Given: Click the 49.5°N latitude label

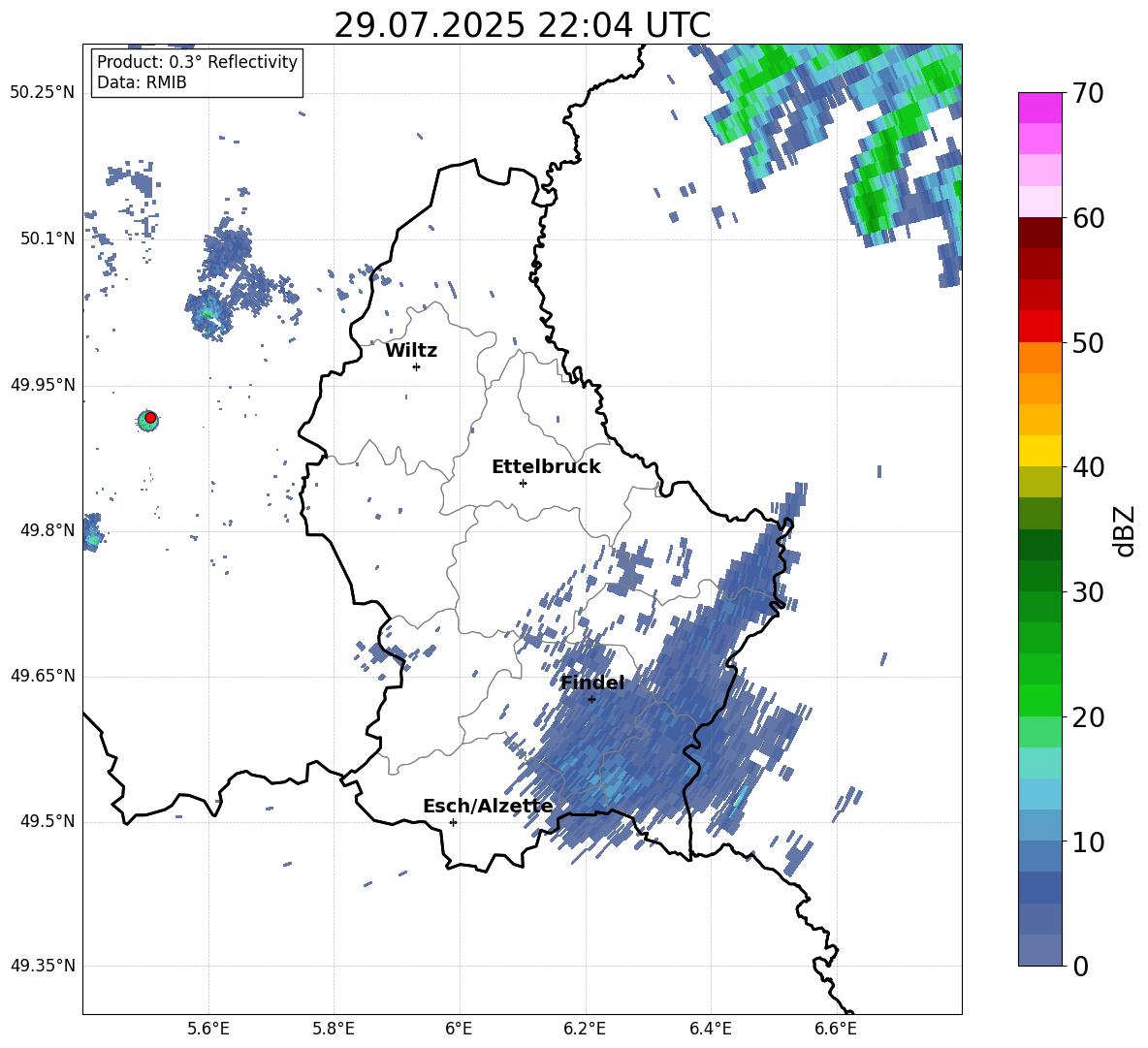Looking at the screenshot, I should tap(48, 821).
